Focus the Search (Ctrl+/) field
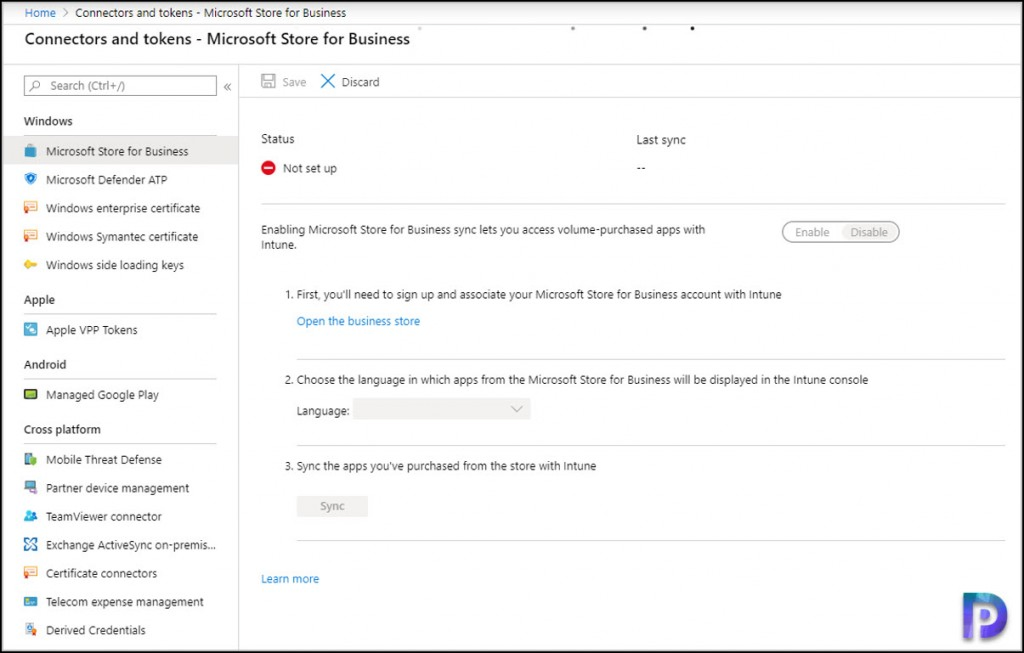This screenshot has width=1024, height=653. (120, 86)
